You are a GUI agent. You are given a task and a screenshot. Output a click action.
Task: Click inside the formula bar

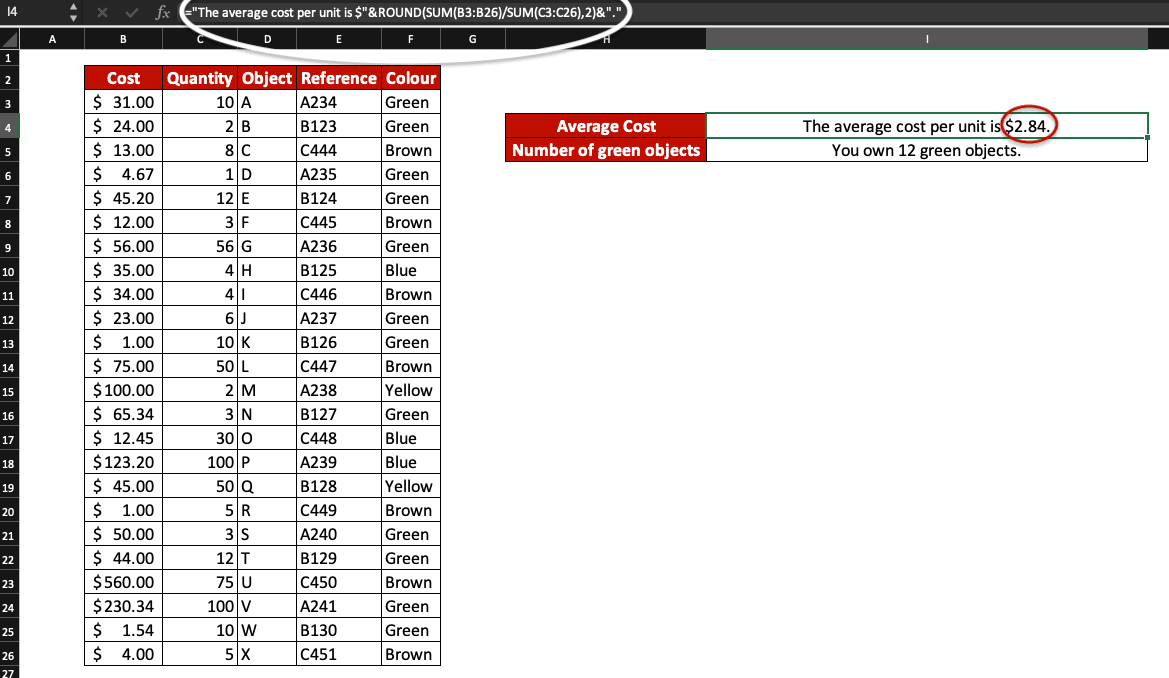[400, 14]
